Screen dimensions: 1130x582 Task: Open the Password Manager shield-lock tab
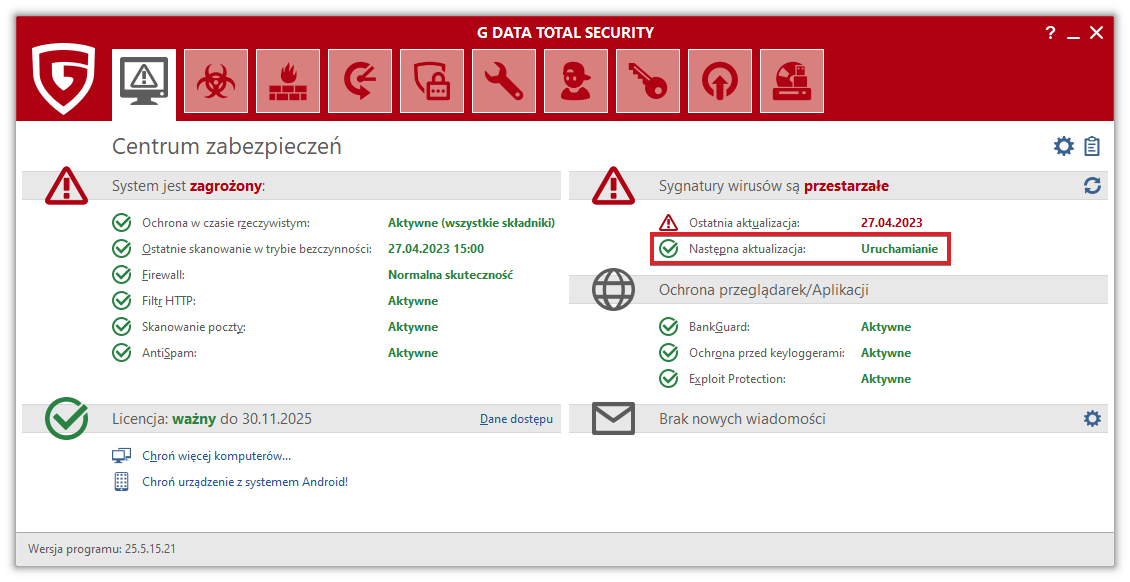coord(432,81)
